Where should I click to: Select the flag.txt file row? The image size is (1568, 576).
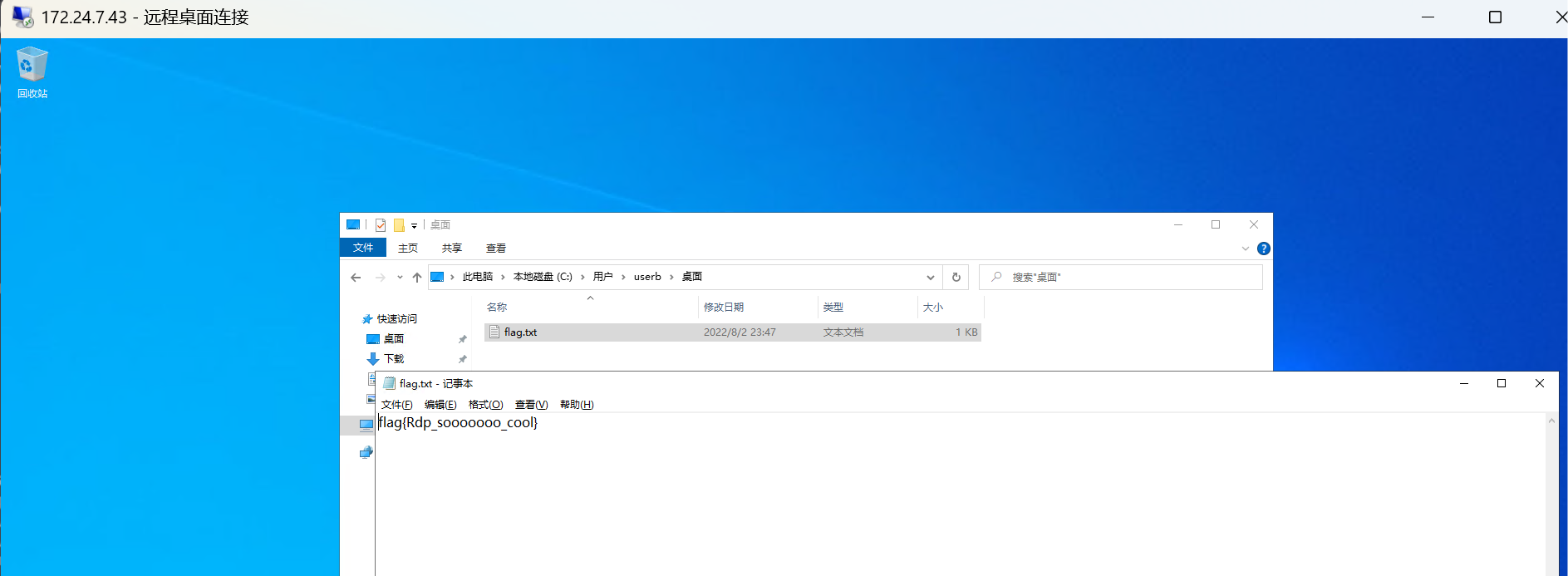[x=733, y=332]
